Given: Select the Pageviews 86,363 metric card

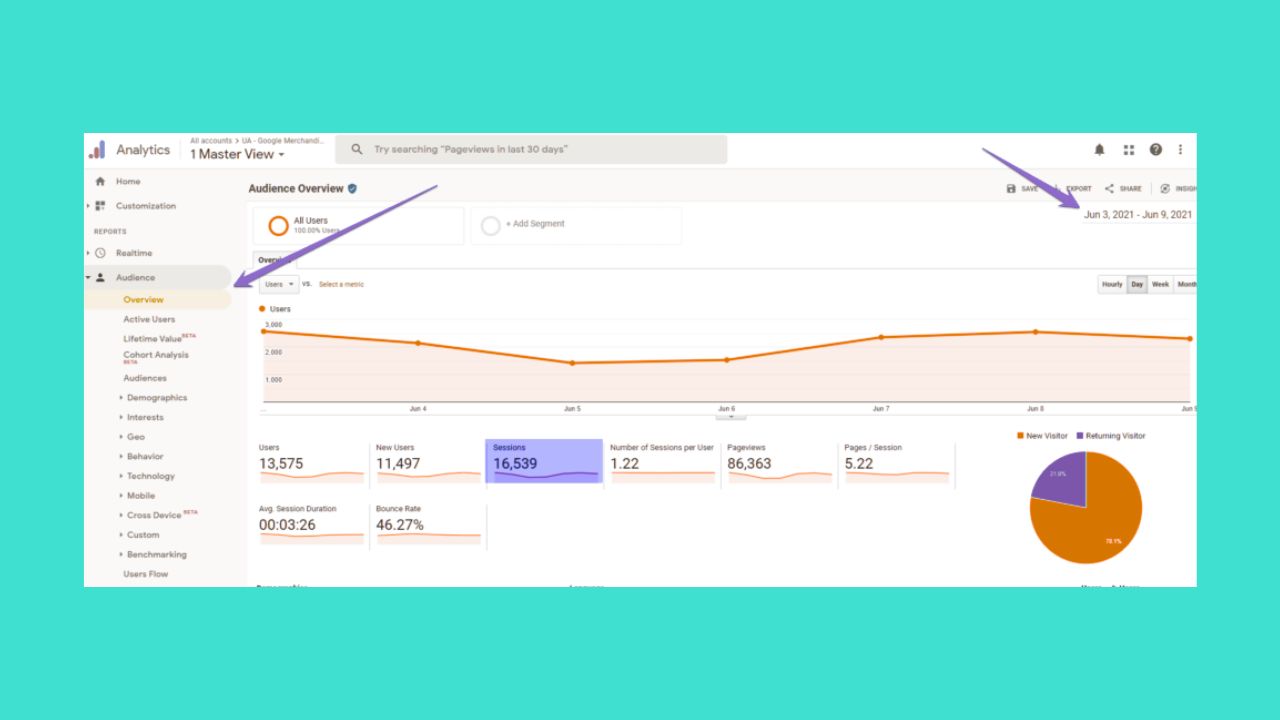Looking at the screenshot, I should click(x=779, y=463).
